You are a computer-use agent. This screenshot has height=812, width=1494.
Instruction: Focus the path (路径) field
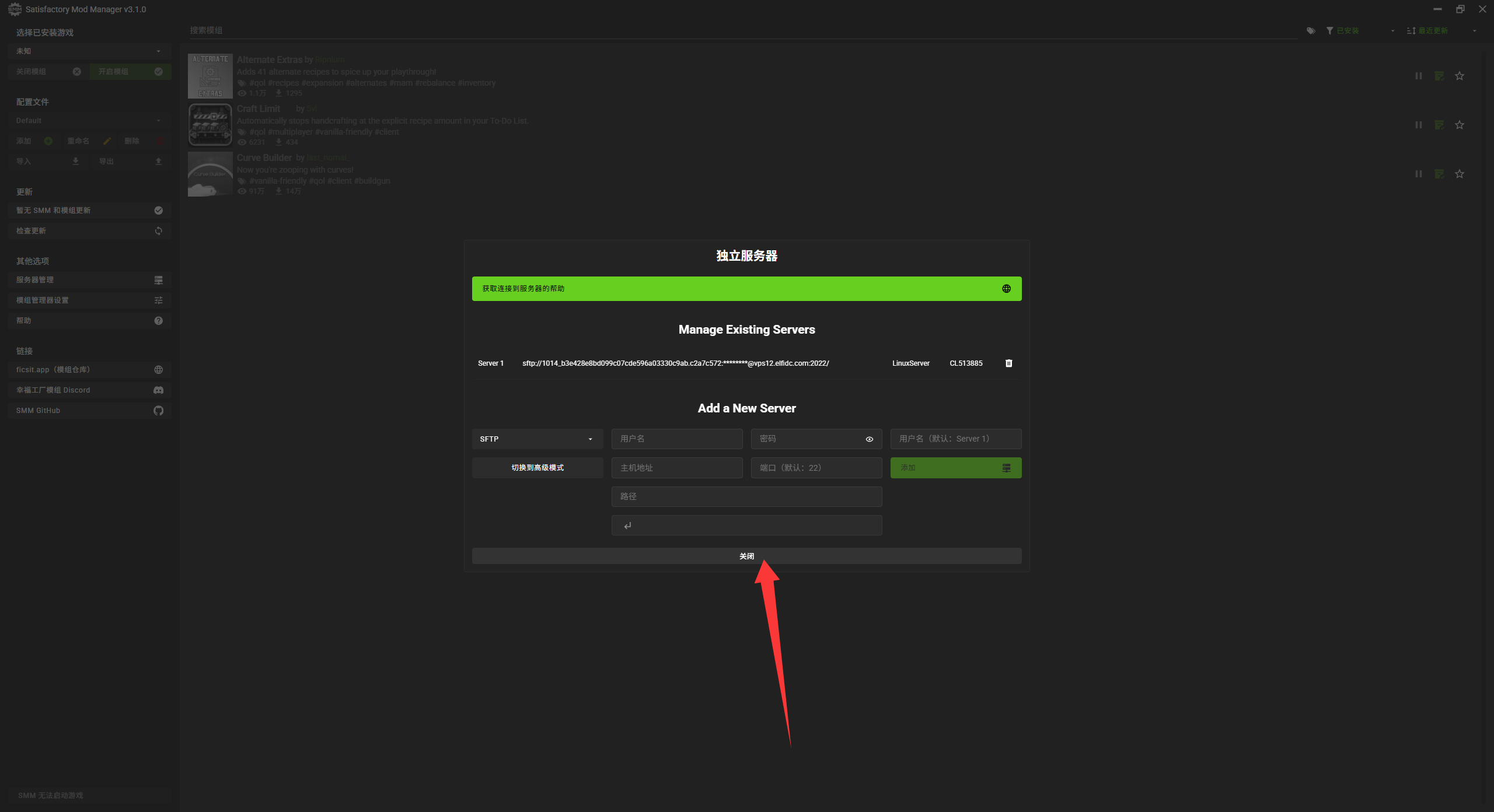(x=746, y=496)
